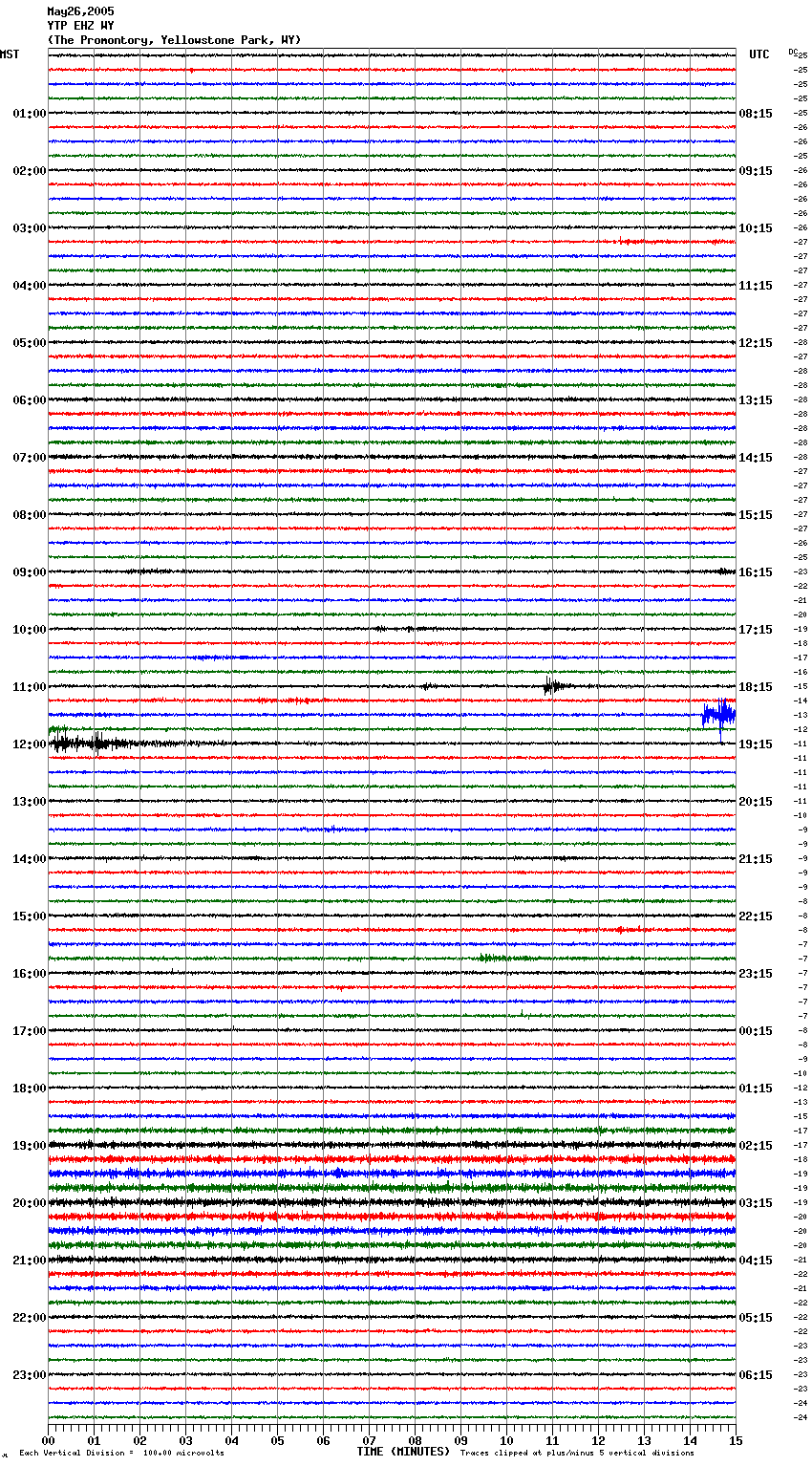Click the "UTC" column header
This screenshot has width=812, height=1466.
click(x=759, y=54)
